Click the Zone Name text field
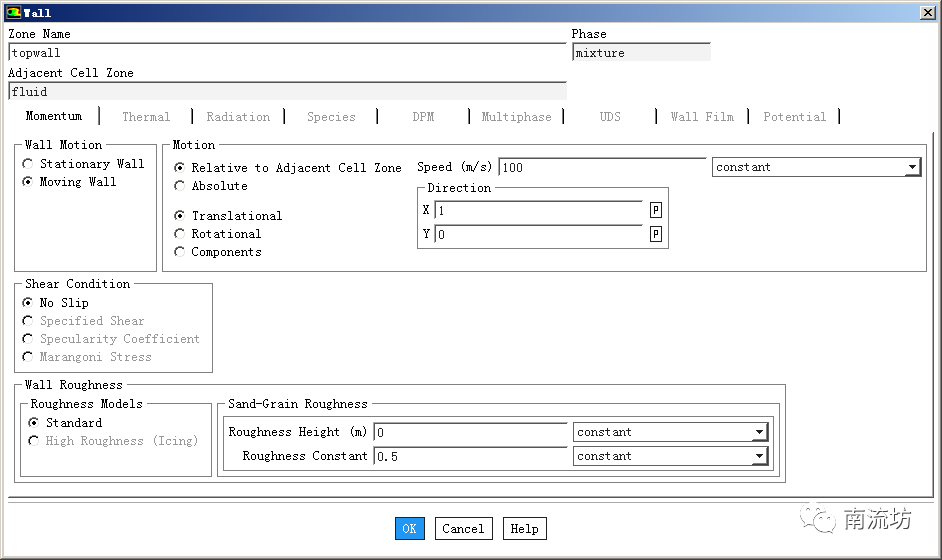The width and height of the screenshot is (942, 560). coord(286,53)
